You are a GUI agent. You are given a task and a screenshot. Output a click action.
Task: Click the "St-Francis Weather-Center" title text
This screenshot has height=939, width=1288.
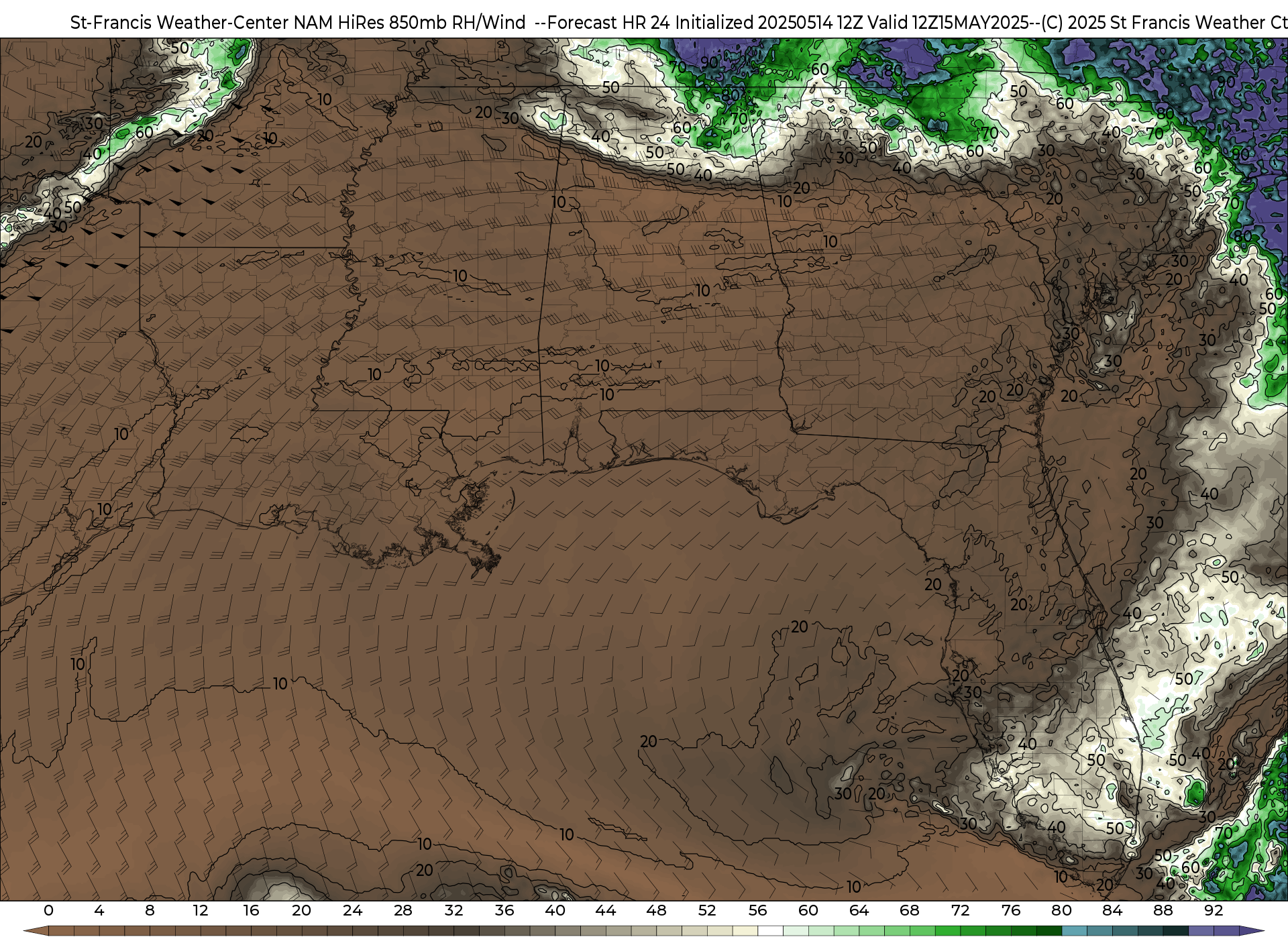(180, 23)
